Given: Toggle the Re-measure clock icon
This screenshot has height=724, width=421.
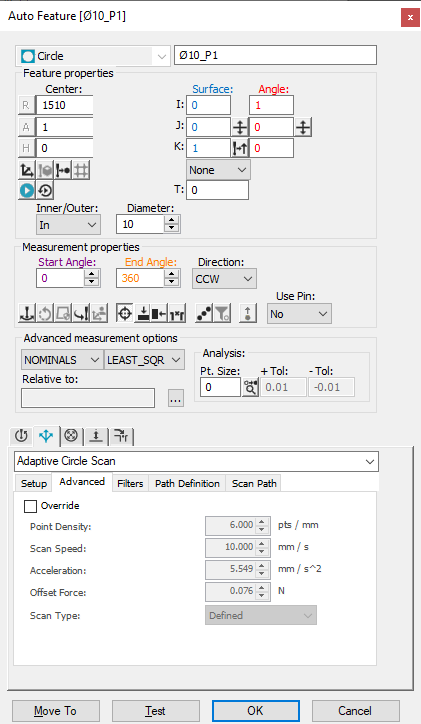Looking at the screenshot, I should pos(45,190).
